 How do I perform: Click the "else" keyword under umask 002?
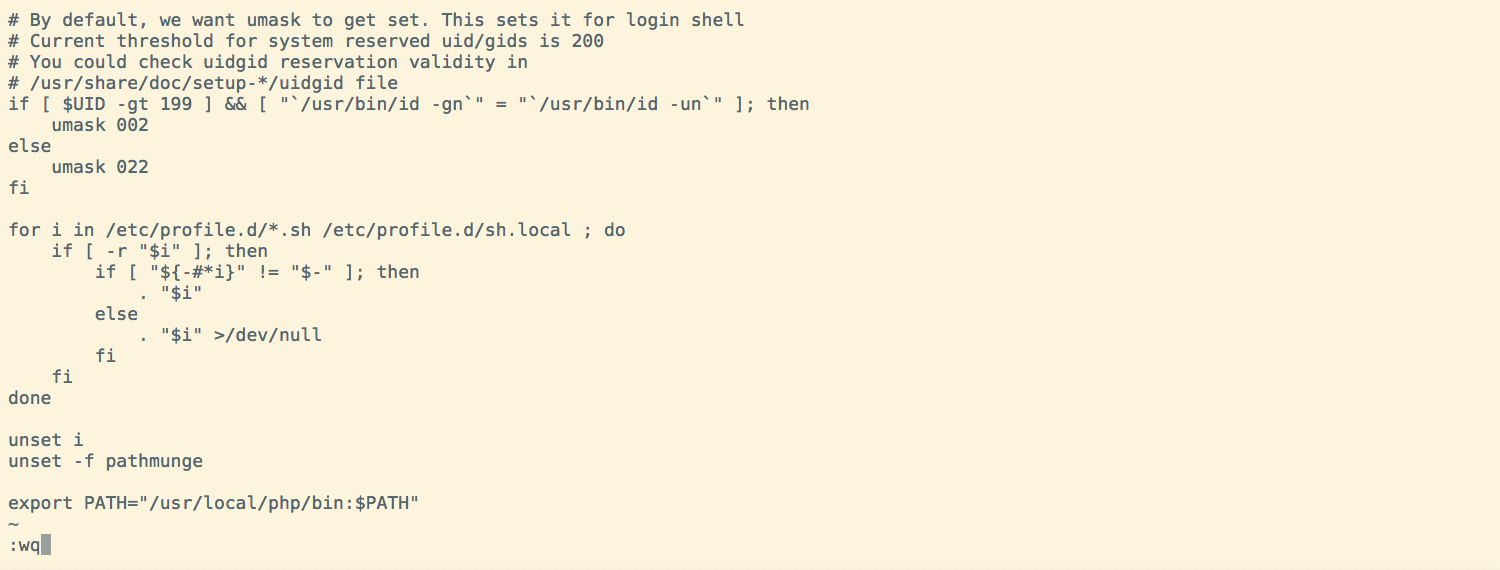click(x=29, y=146)
